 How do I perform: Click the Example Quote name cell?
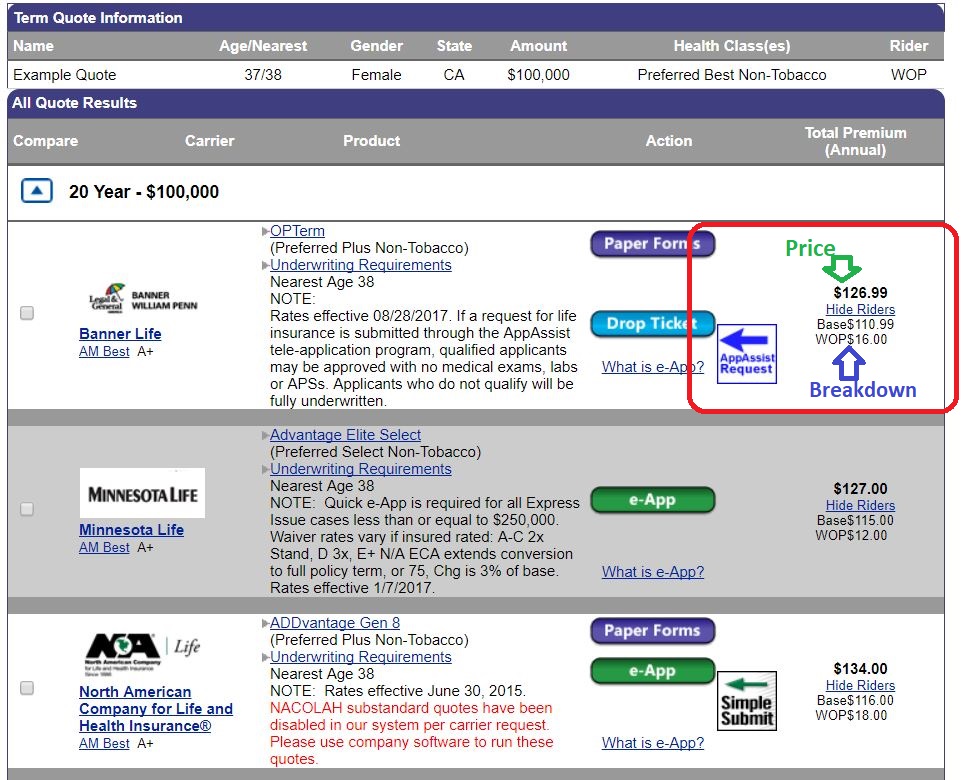tap(64, 75)
